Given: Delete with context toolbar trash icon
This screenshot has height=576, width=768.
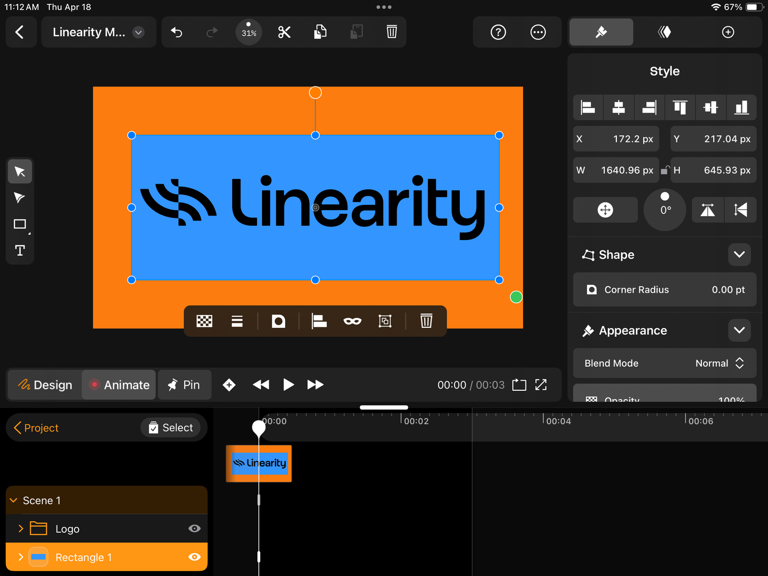Looking at the screenshot, I should pos(426,321).
